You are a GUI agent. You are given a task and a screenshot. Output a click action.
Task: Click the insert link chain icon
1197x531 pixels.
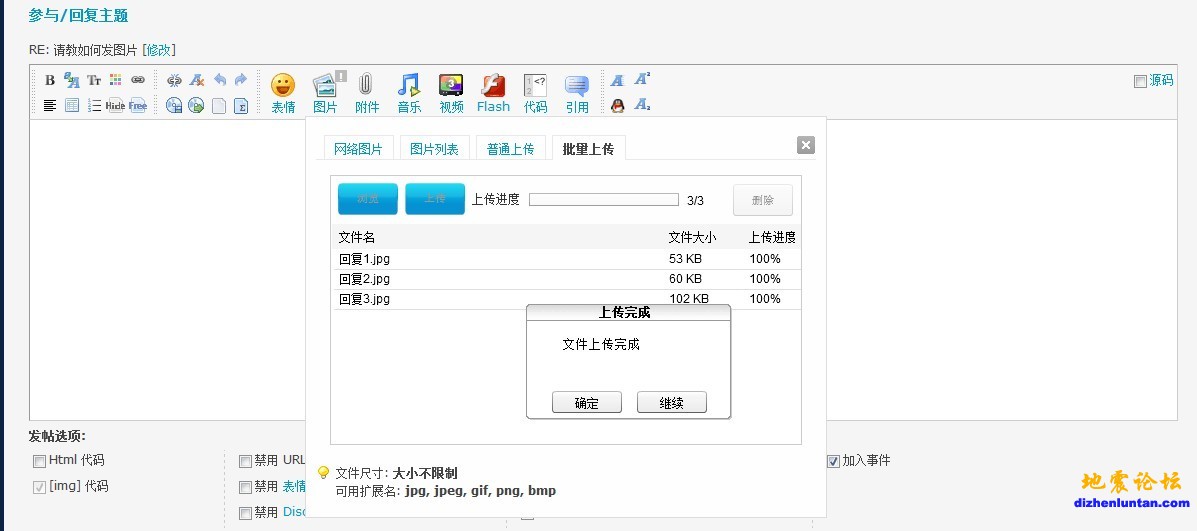[x=138, y=81]
